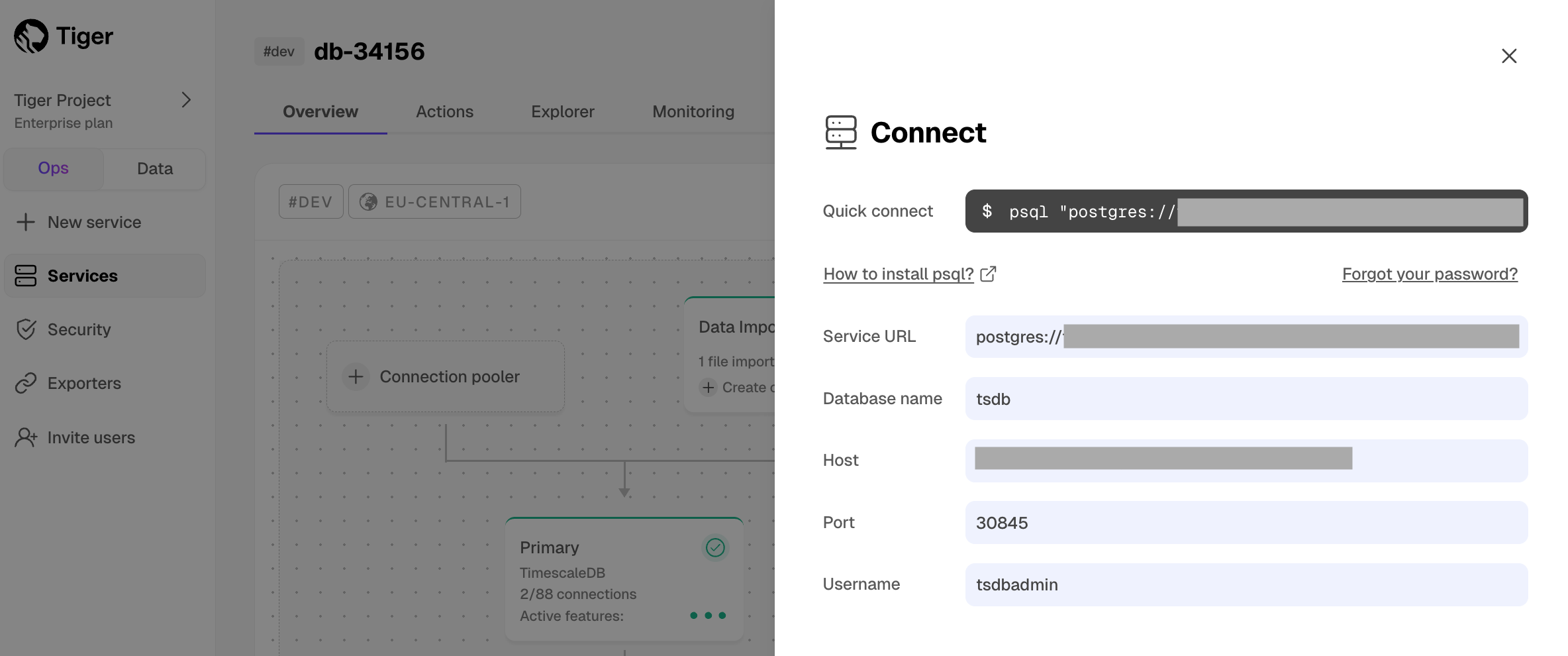Click the external-link icon beside How to install psql
This screenshot has width=1568, height=656.
click(x=989, y=274)
